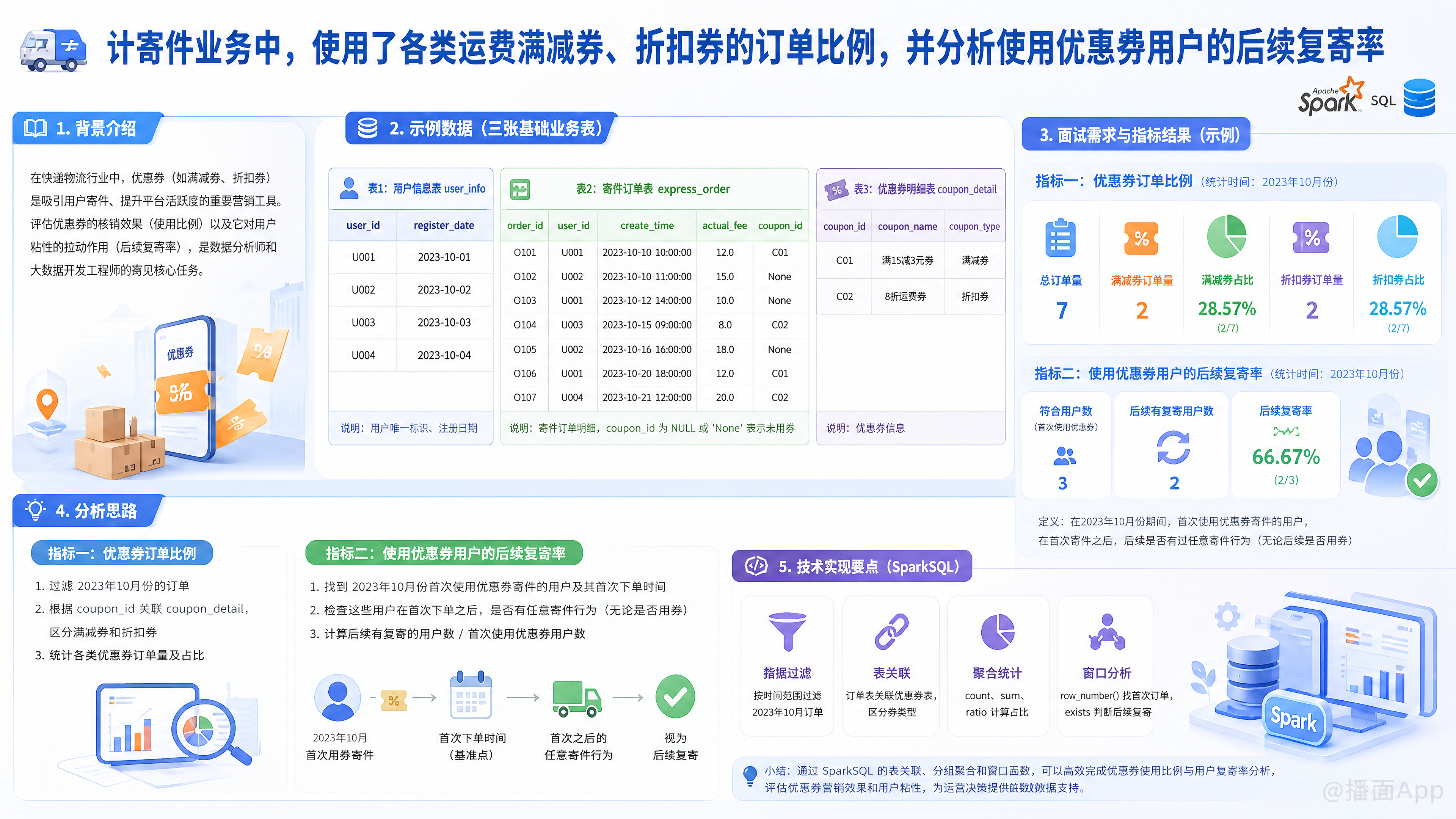Click the green check circle above 视为后续复寄
Viewport: 1456px width, 819px height.
(x=675, y=697)
